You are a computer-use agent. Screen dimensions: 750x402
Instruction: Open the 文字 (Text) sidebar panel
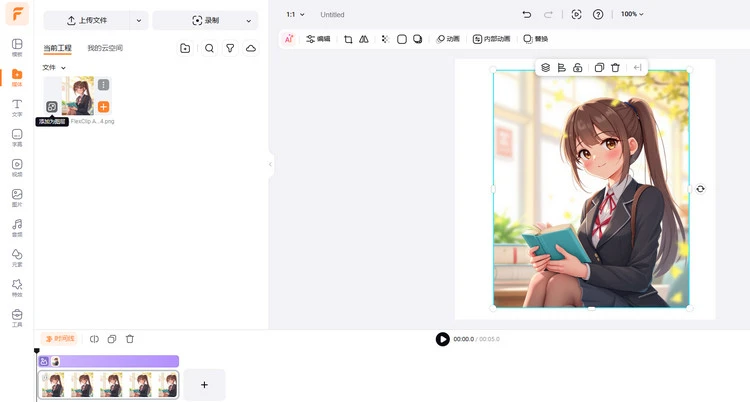[17, 107]
